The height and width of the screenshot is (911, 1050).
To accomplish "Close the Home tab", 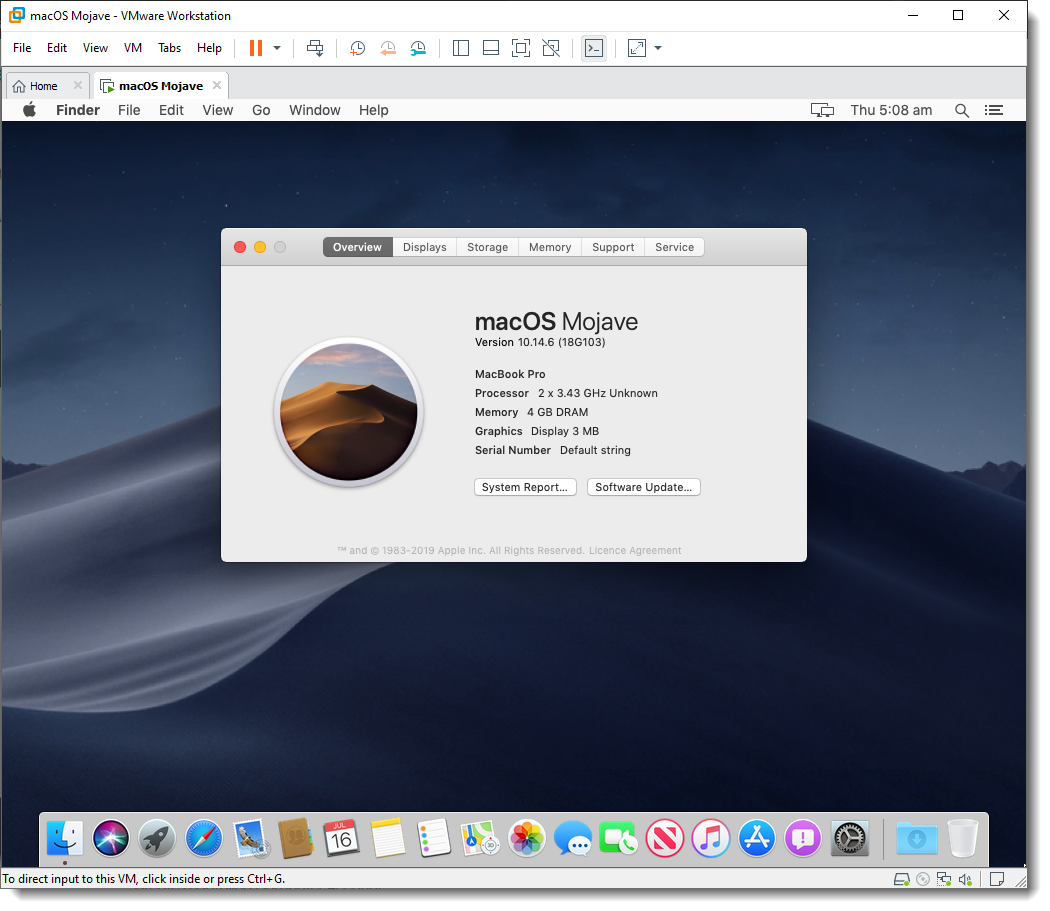I will [78, 86].
